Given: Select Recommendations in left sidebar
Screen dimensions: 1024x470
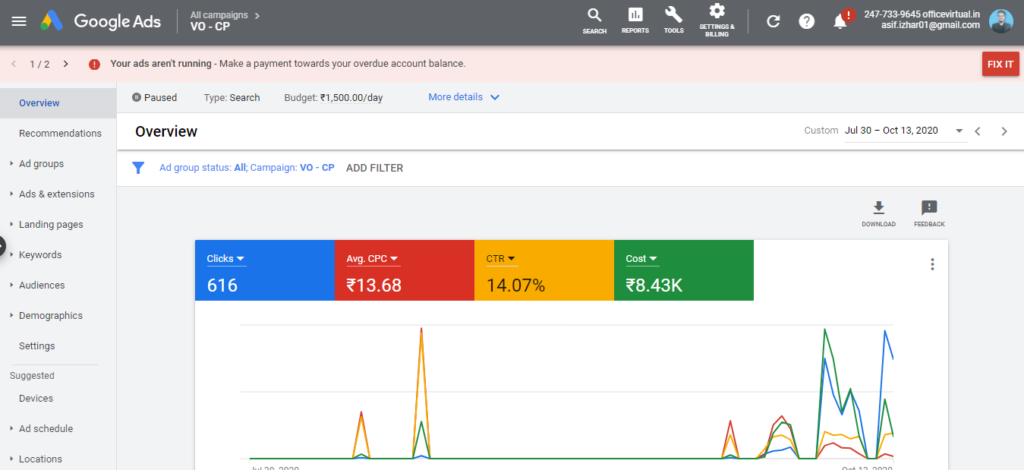Looking at the screenshot, I should [60, 133].
